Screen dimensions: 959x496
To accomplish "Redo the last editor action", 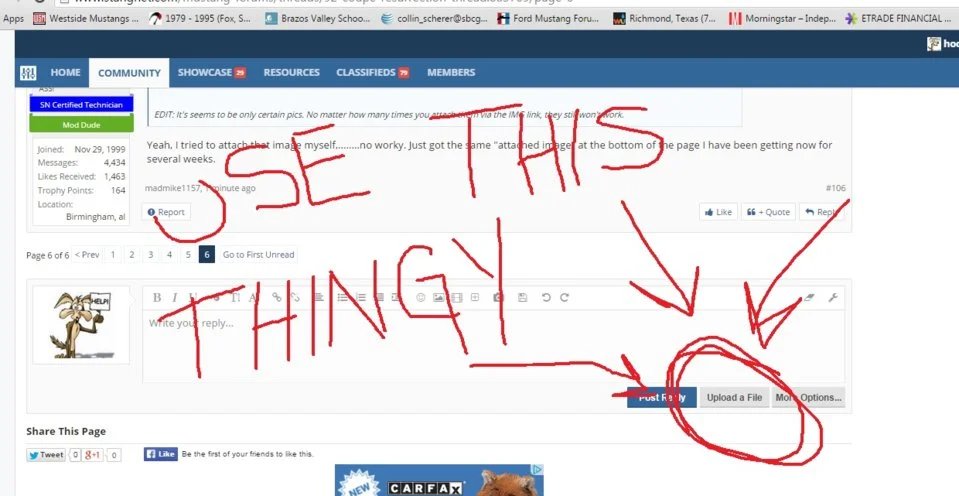I will (x=565, y=298).
